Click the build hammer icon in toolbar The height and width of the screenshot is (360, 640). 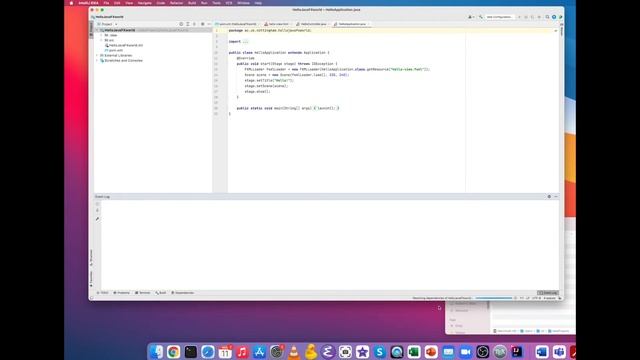tap(481, 17)
